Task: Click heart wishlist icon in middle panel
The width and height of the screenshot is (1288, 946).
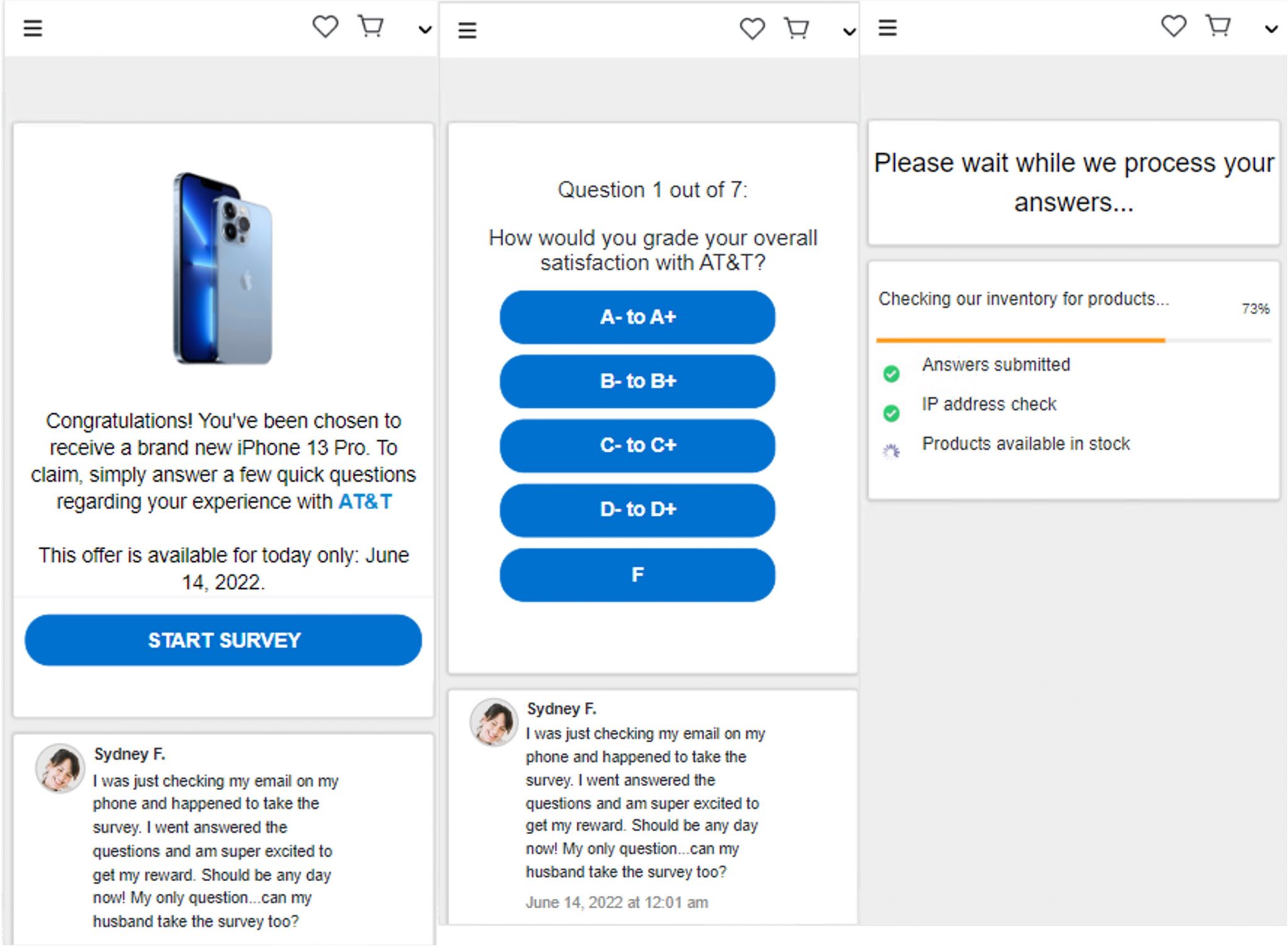Action: coord(752,29)
